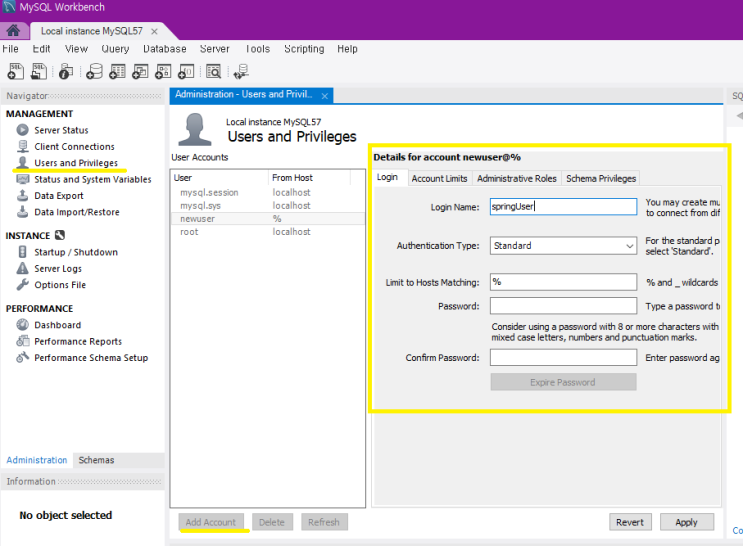Select the Login tab
The width and height of the screenshot is (743, 546).
(x=387, y=177)
